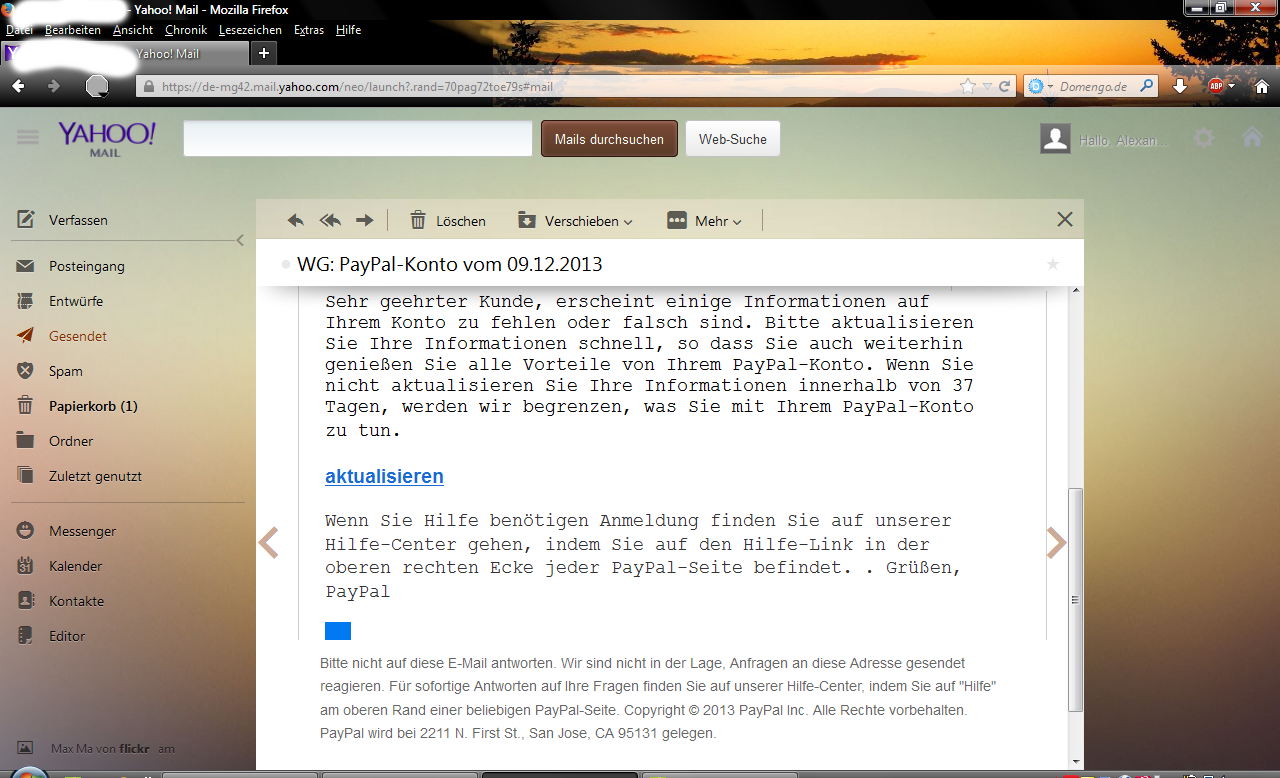Click the reply-all double arrow icon
The image size is (1280, 778).
tap(330, 221)
